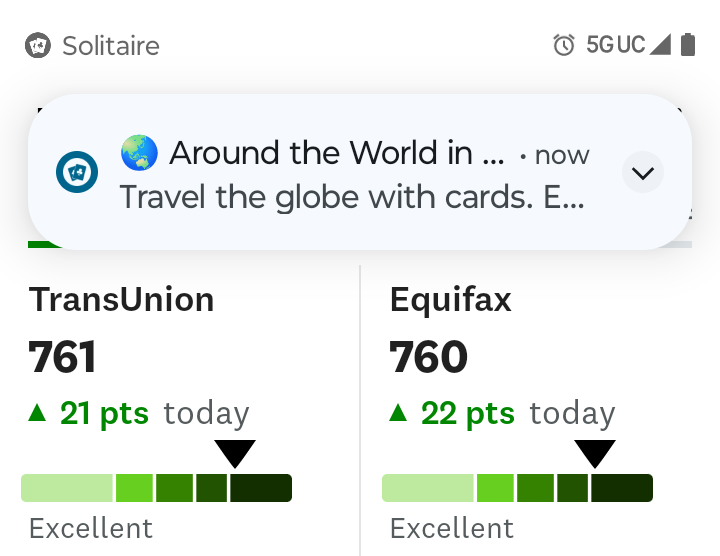
Task: Tap the Solitaire notification app icon
Action: click(77, 173)
